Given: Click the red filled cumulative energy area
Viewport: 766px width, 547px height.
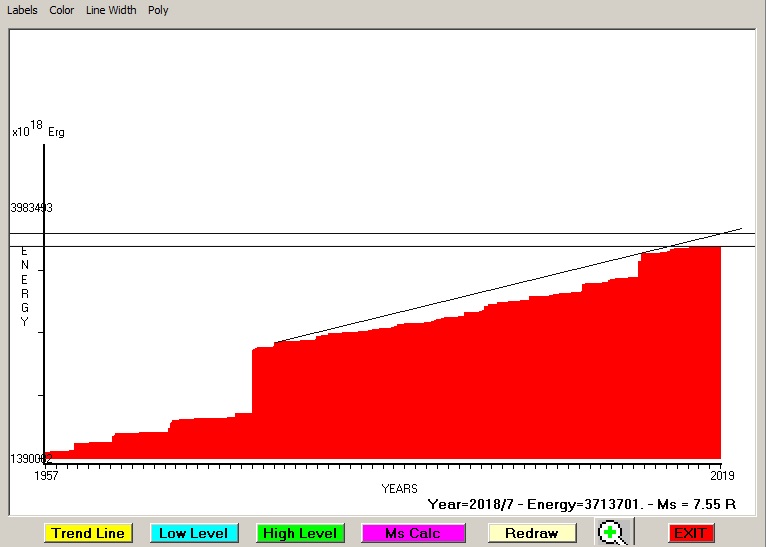Looking at the screenshot, I should (480, 400).
